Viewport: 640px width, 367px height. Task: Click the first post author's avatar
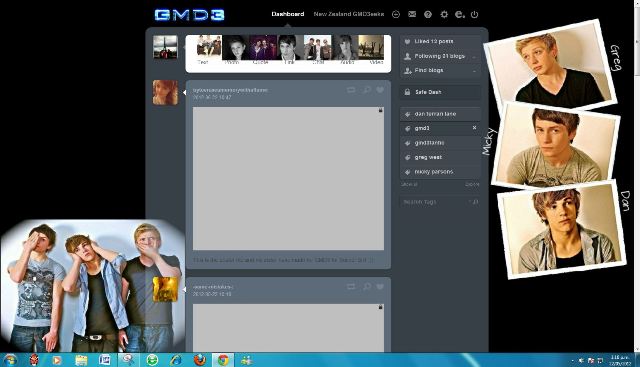point(165,93)
